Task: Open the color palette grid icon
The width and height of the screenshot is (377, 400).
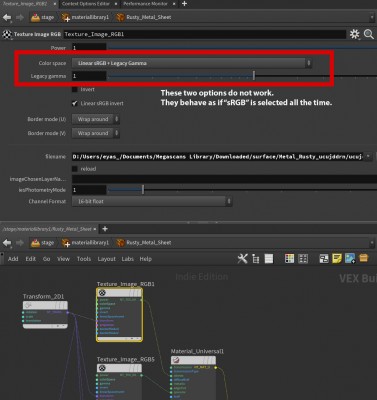Action: (289, 259)
